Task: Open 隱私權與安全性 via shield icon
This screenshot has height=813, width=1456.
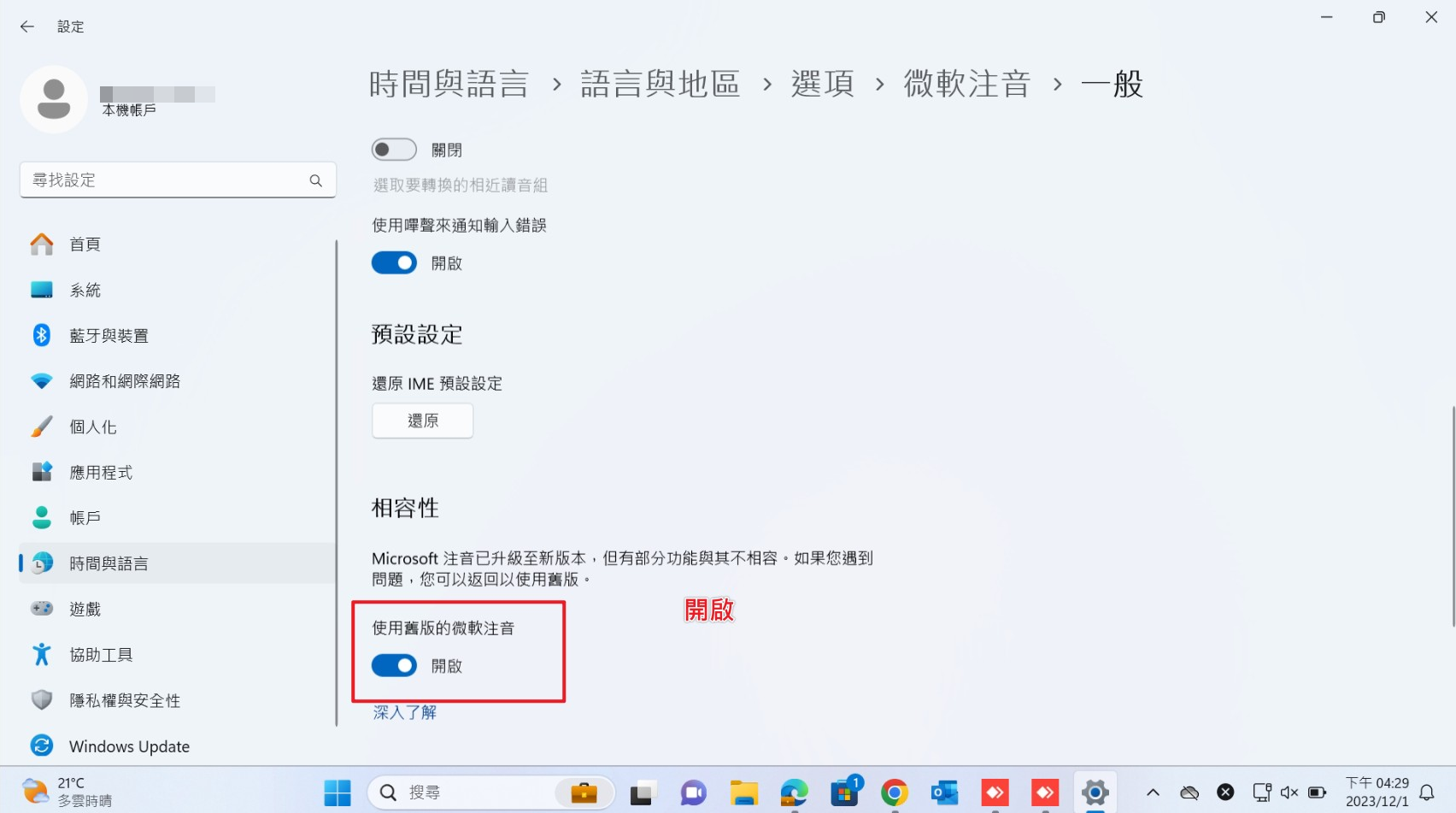Action: [42, 700]
